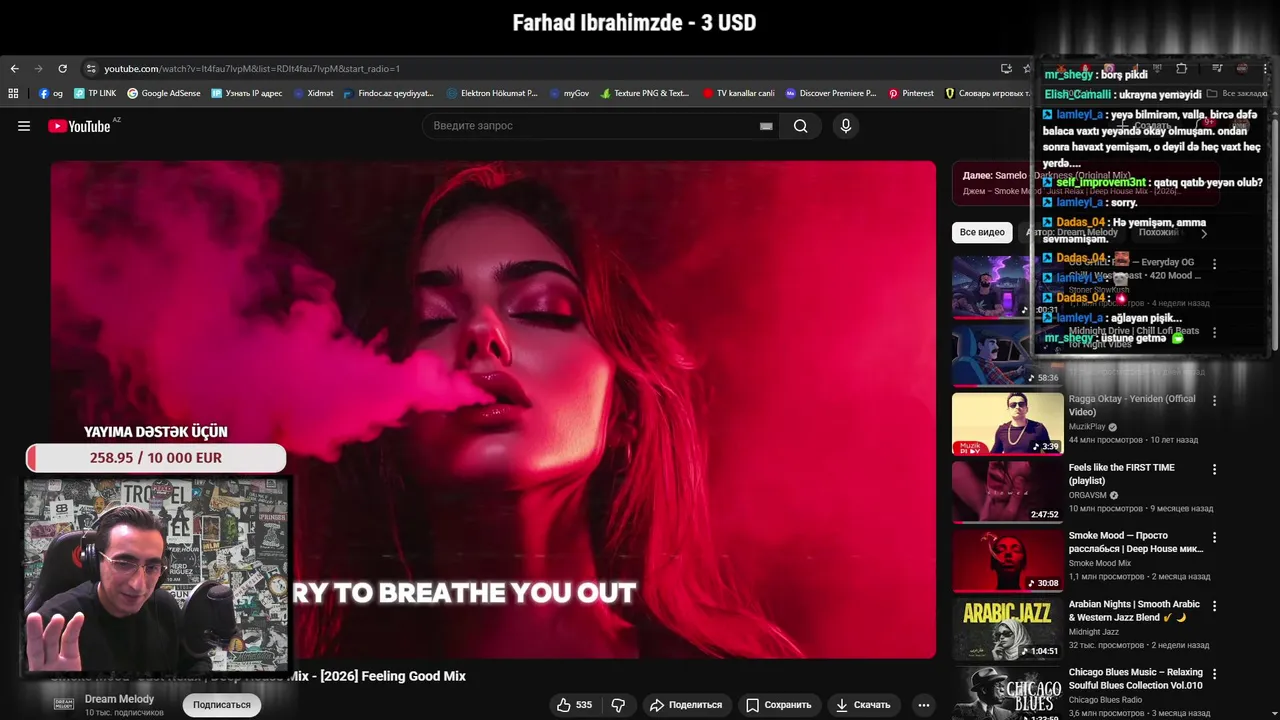Open the ORGAVSM channel link

(x=1087, y=495)
